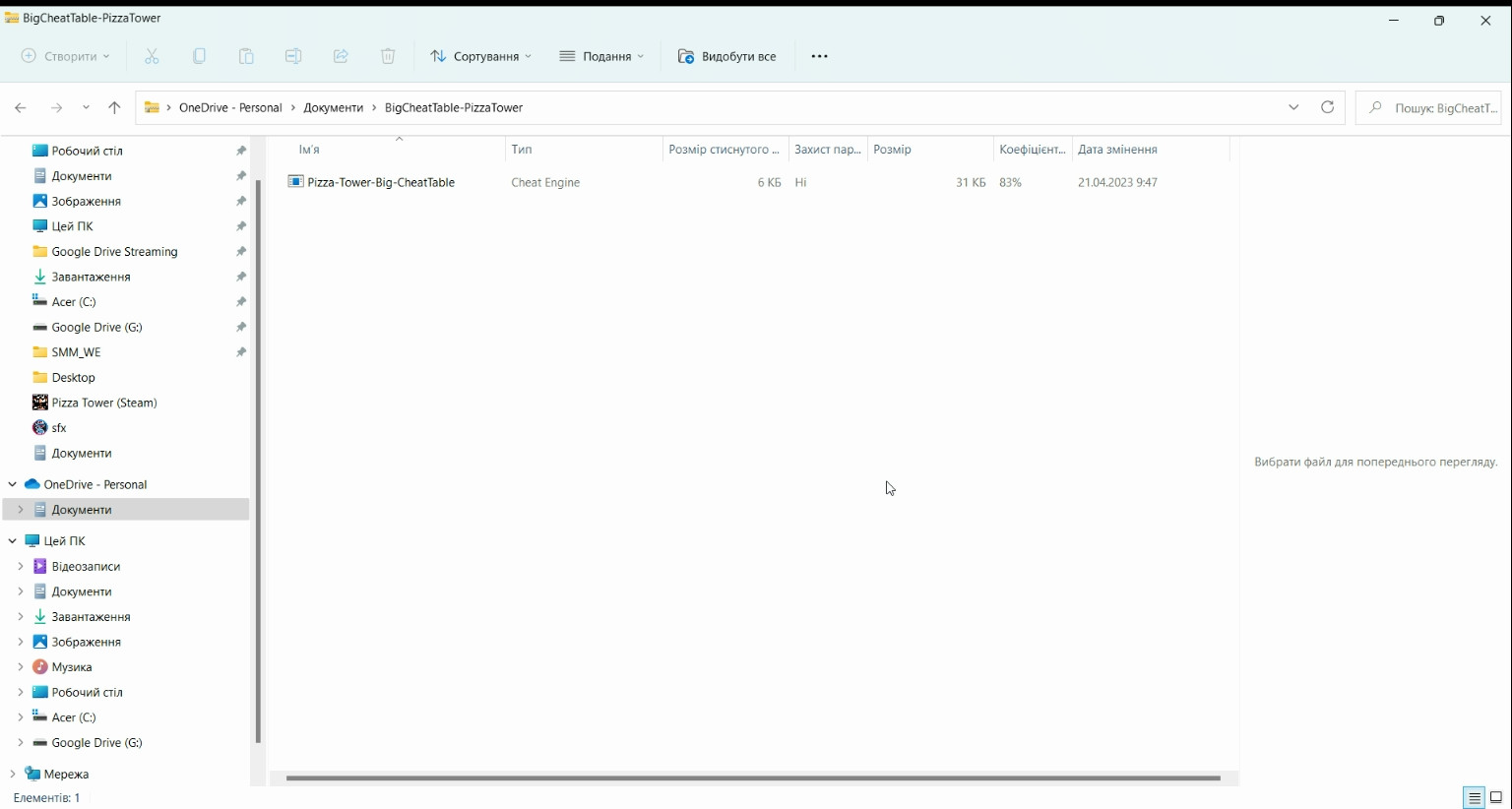Select the Pizza-Tower-Big-CheatTable file
This screenshot has width=1512, height=809.
(x=380, y=182)
